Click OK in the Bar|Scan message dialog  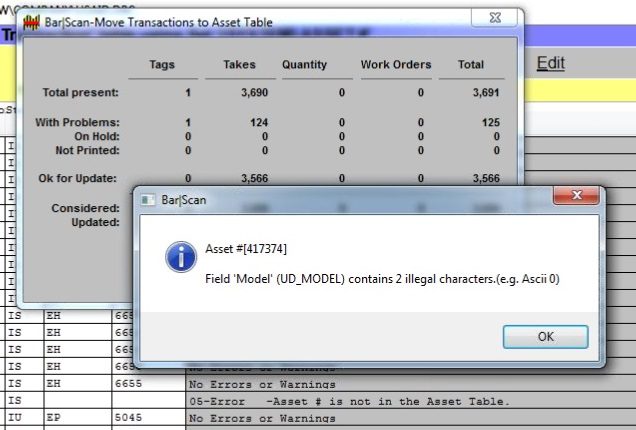coord(546,337)
